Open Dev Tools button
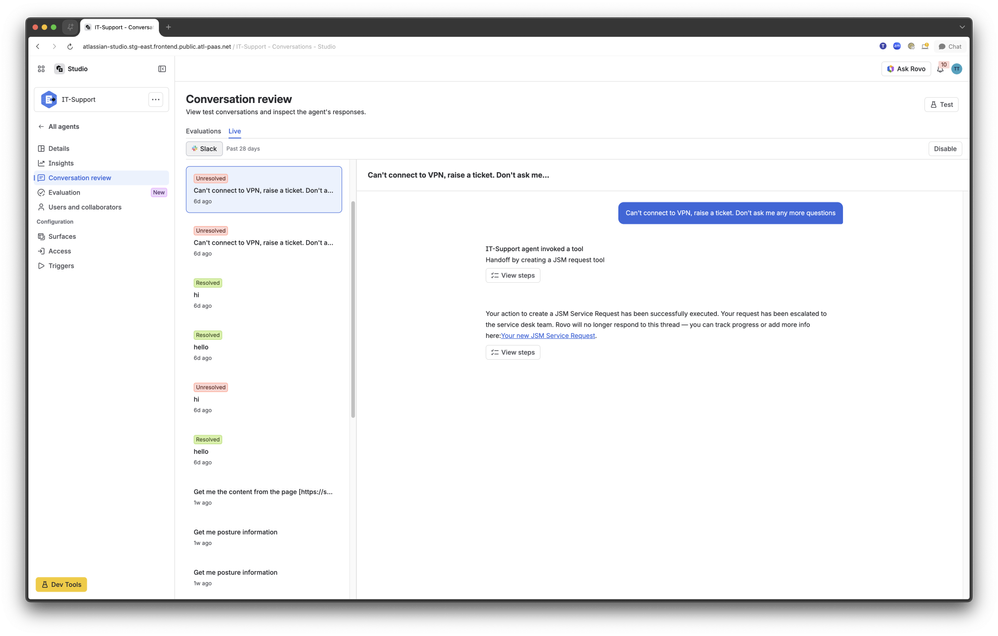998x636 pixels. [x=61, y=584]
